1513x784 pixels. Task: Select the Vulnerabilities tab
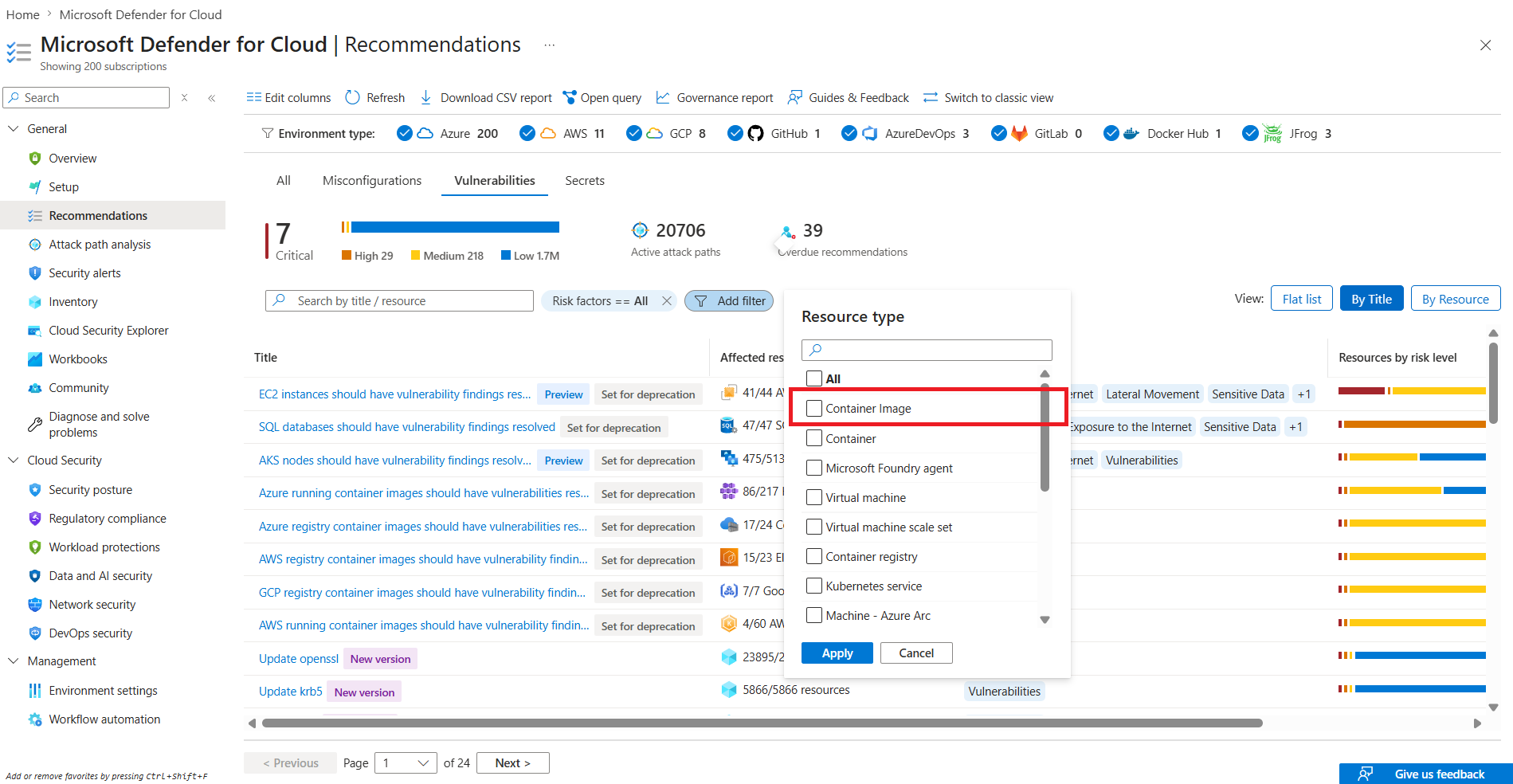[x=495, y=180]
